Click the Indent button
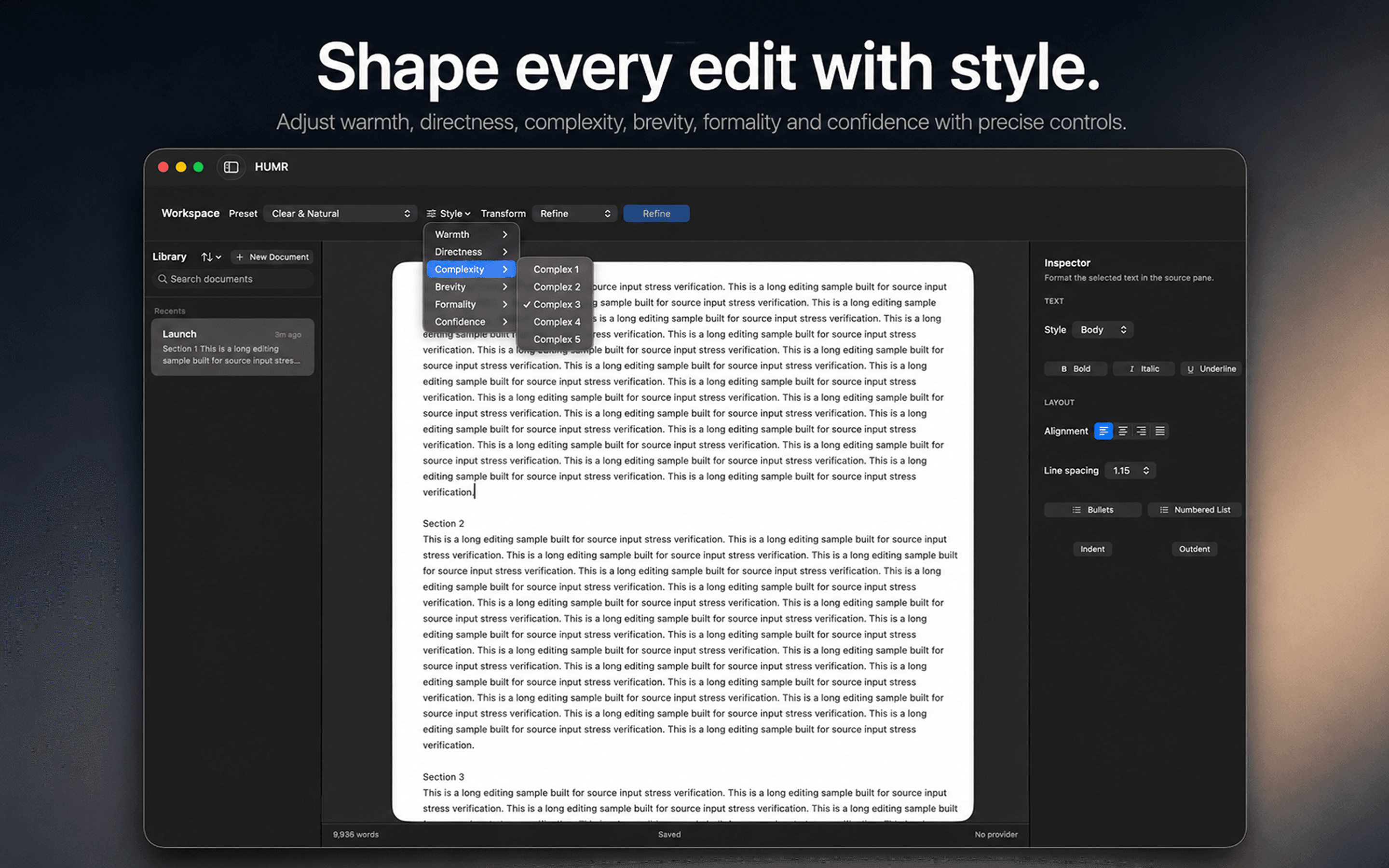Screen dimensions: 1389x868 [1092, 549]
